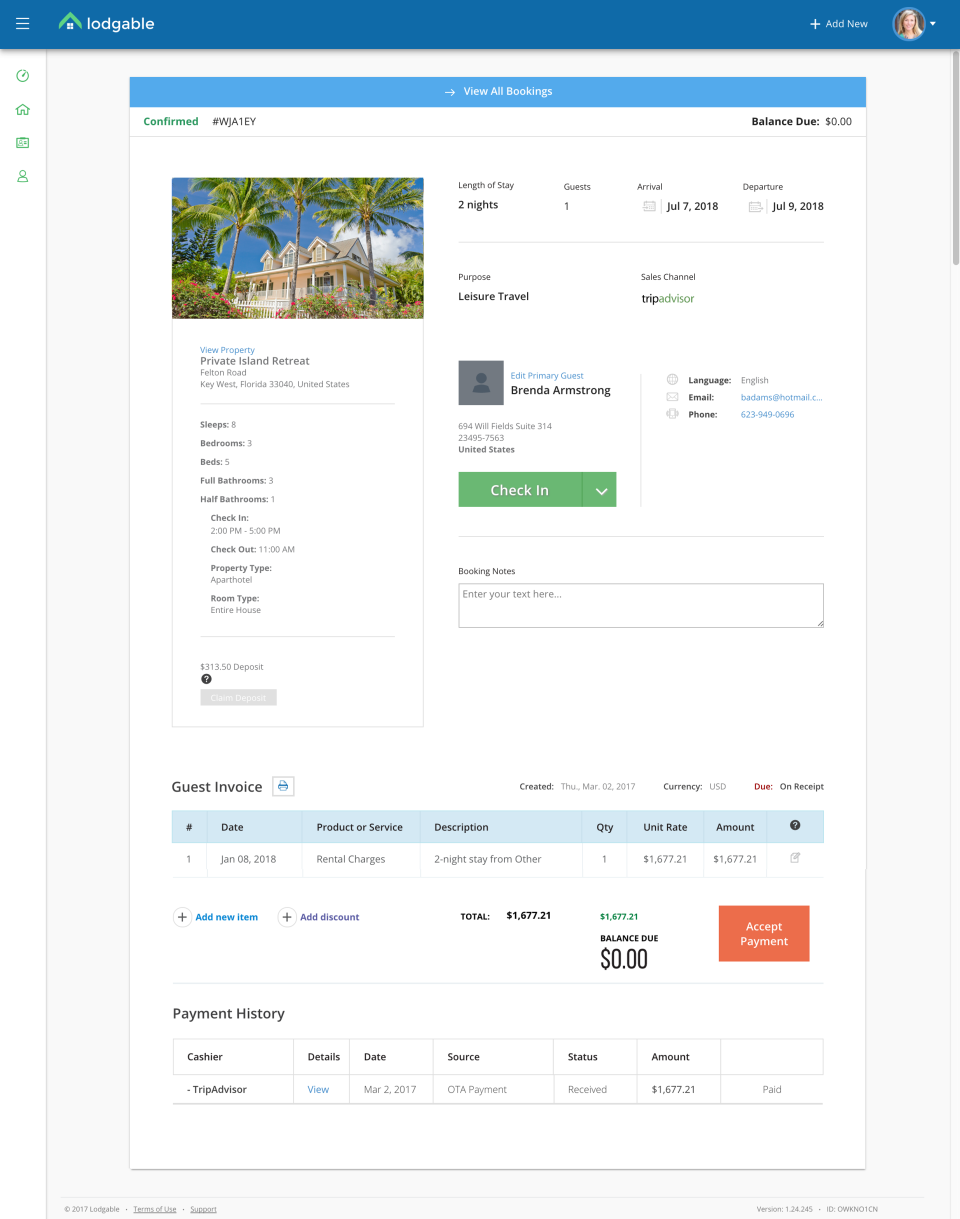960x1219 pixels.
Task: Open the Terms of Use page
Action: [x=154, y=1209]
